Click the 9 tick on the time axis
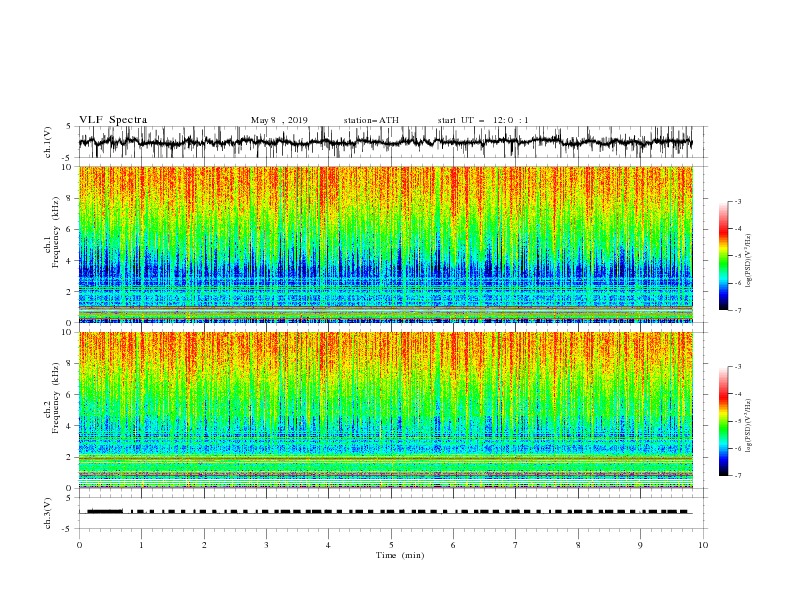 point(640,545)
